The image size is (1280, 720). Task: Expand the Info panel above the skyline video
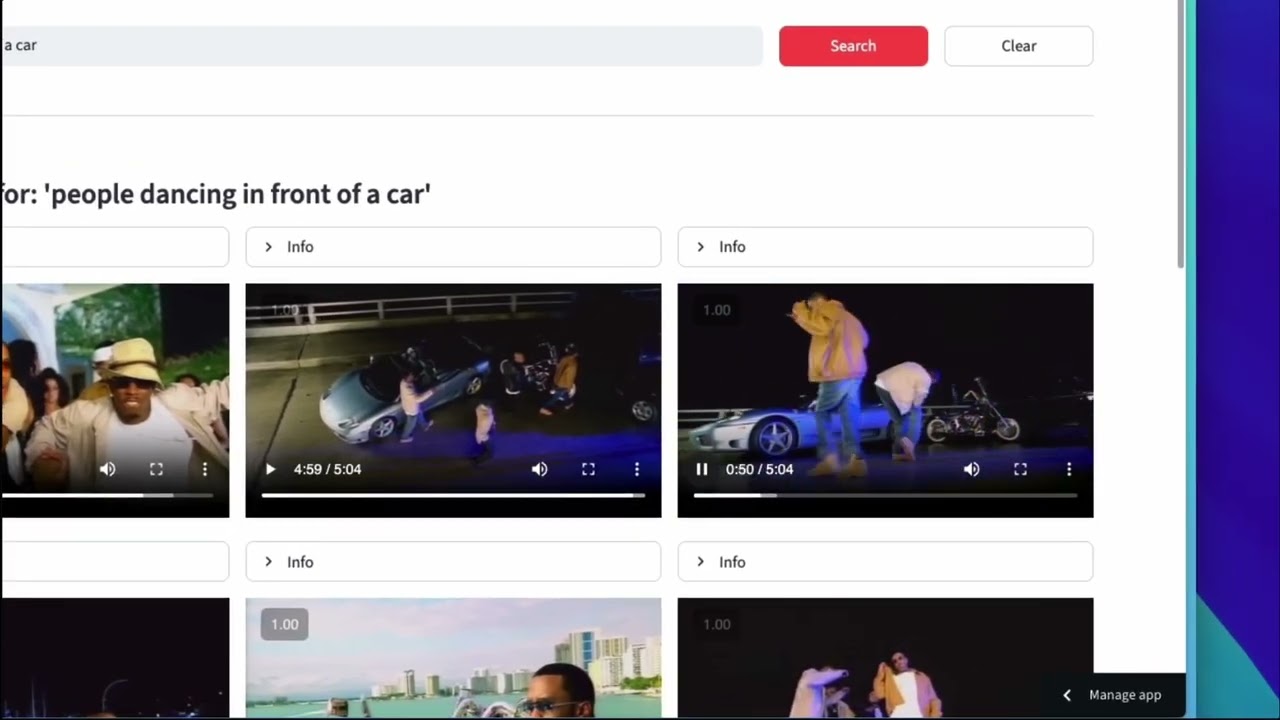click(x=453, y=562)
